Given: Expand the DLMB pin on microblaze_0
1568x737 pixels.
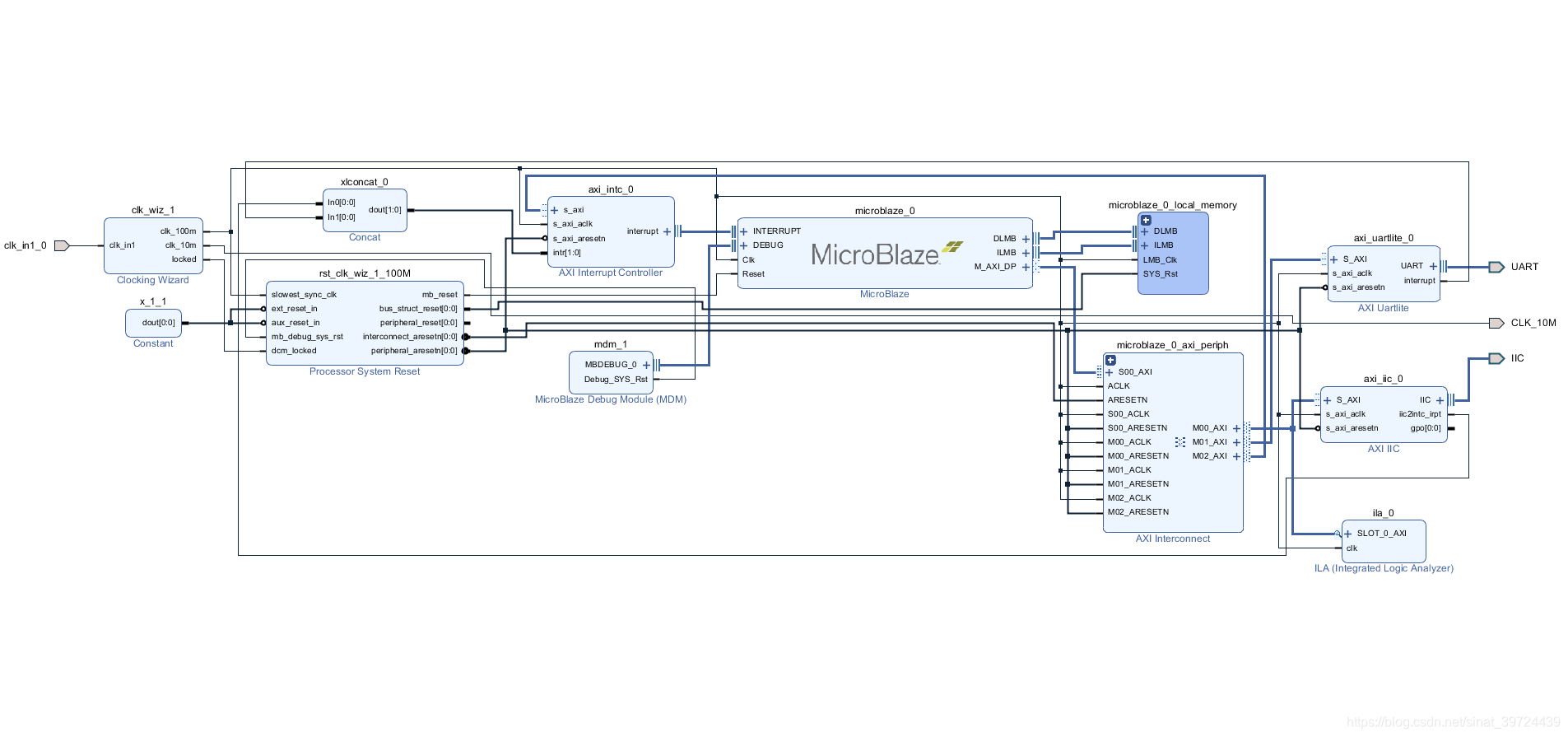Looking at the screenshot, I should [x=1026, y=239].
